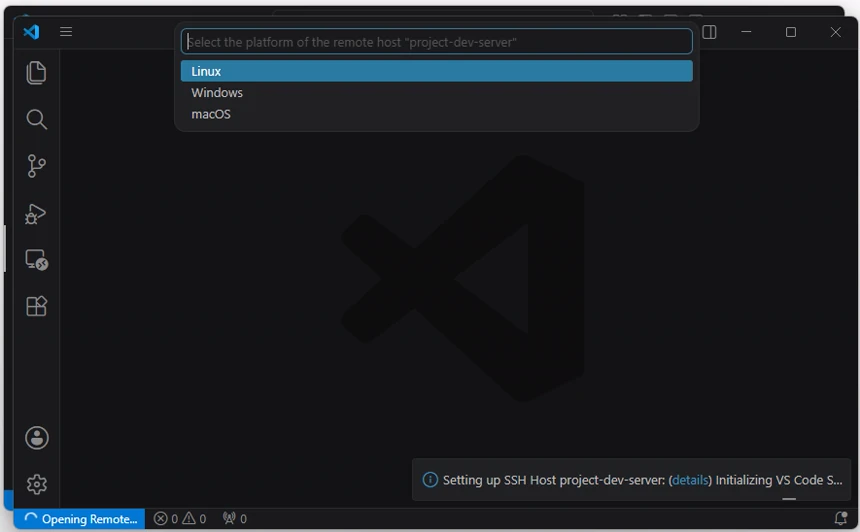Minimize the VS Code window
This screenshot has width=860, height=532.
[x=746, y=32]
